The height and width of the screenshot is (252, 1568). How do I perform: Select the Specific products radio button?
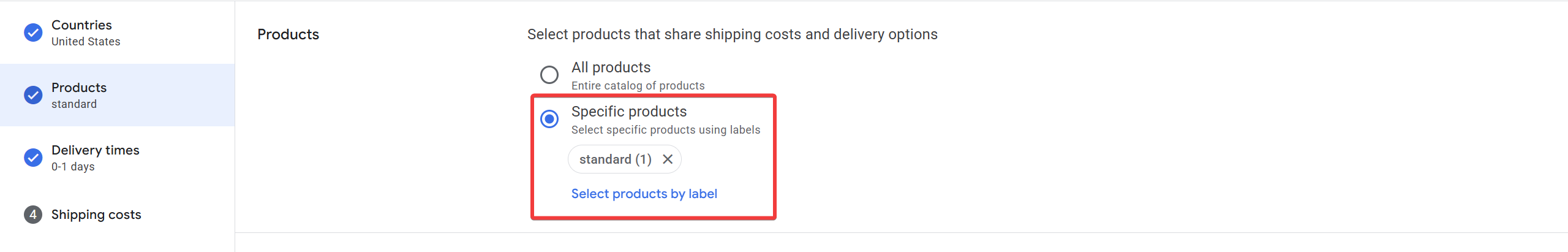[x=549, y=119]
